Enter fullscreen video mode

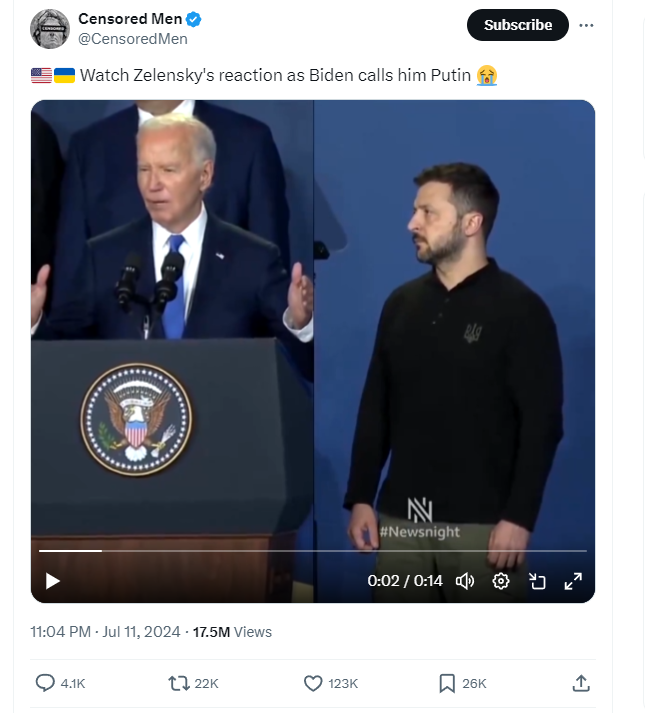point(573,581)
